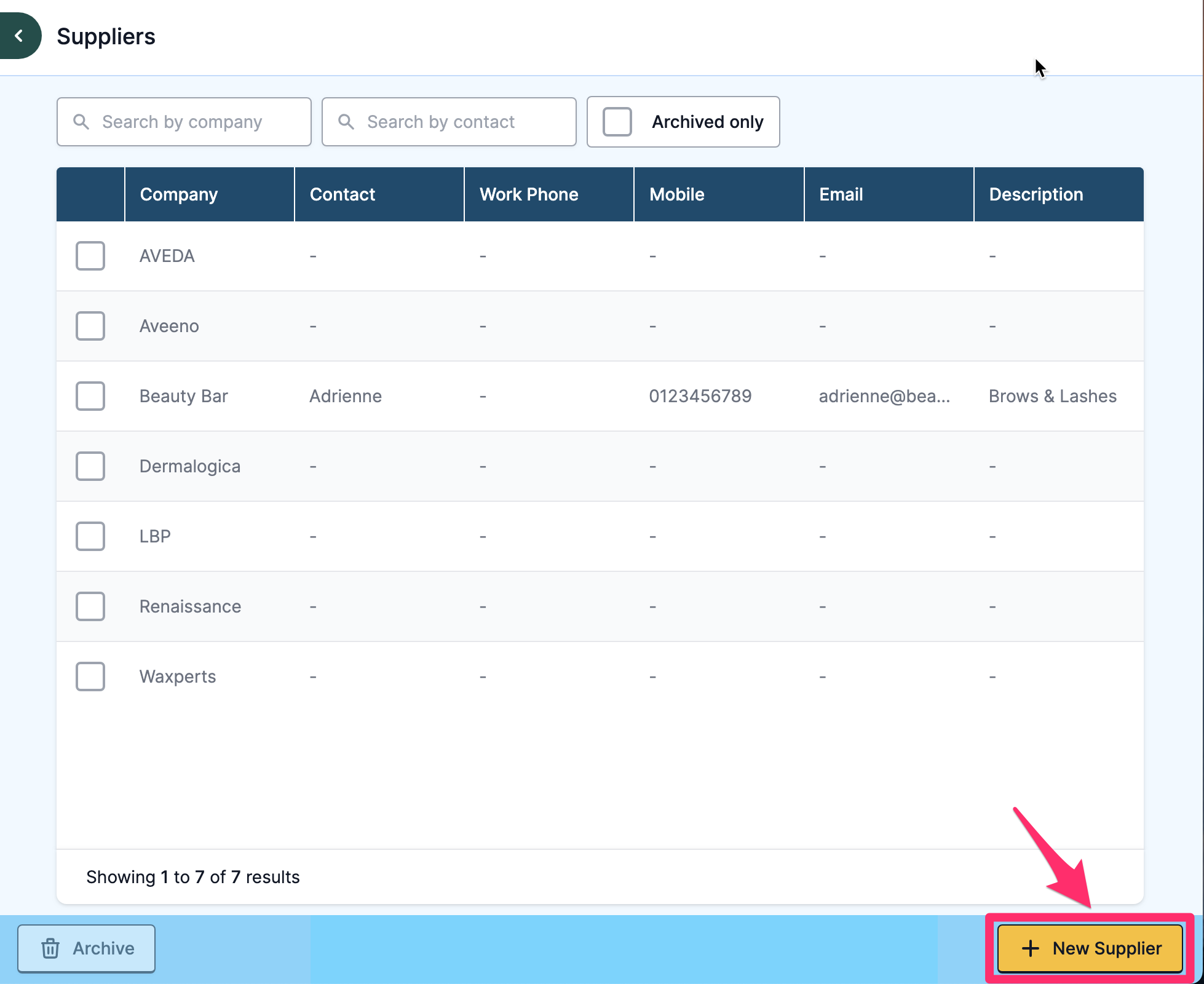
Task: Select the Aveeno row checkbox
Action: click(x=90, y=326)
